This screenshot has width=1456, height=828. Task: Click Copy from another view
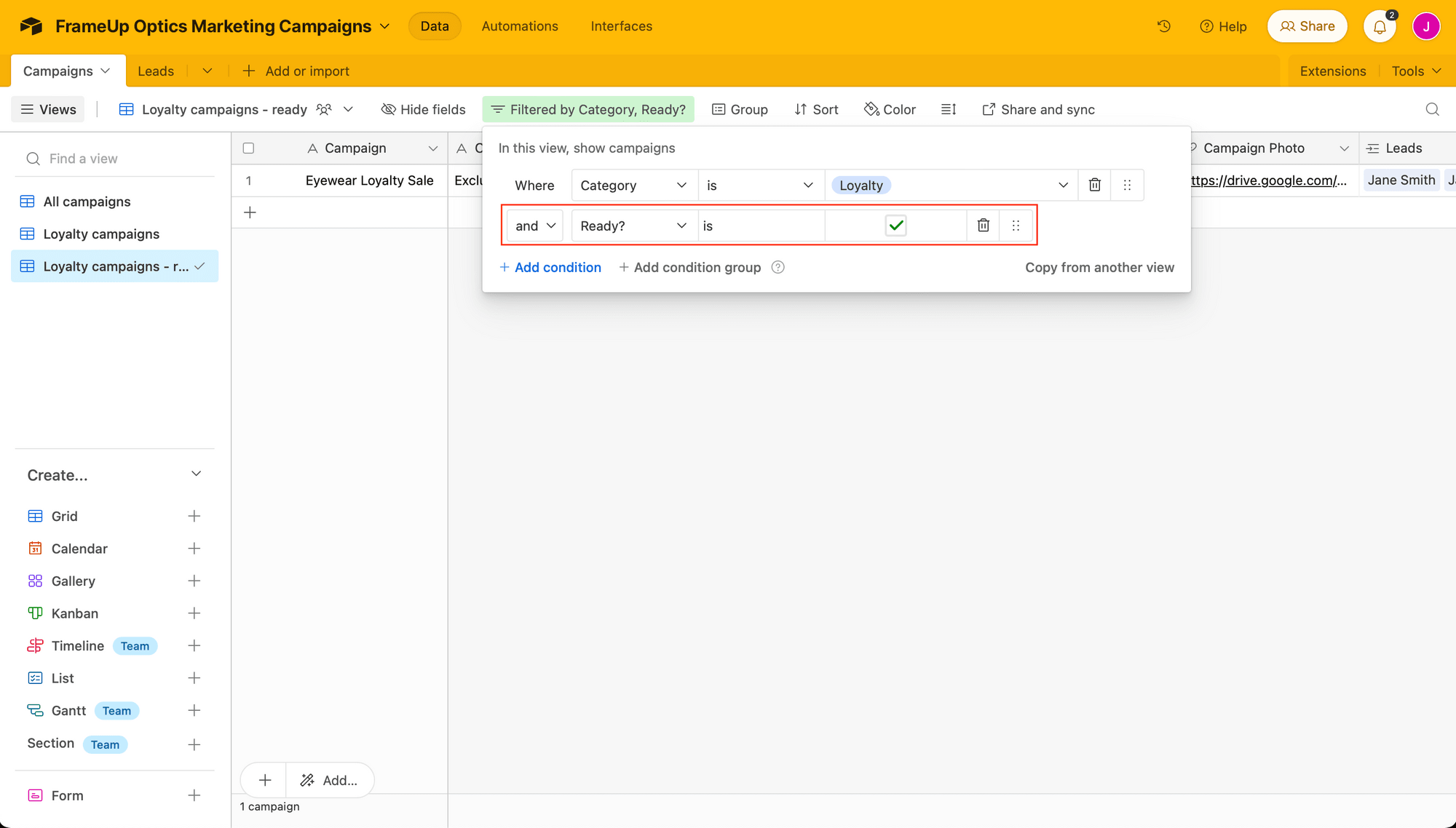1099,267
